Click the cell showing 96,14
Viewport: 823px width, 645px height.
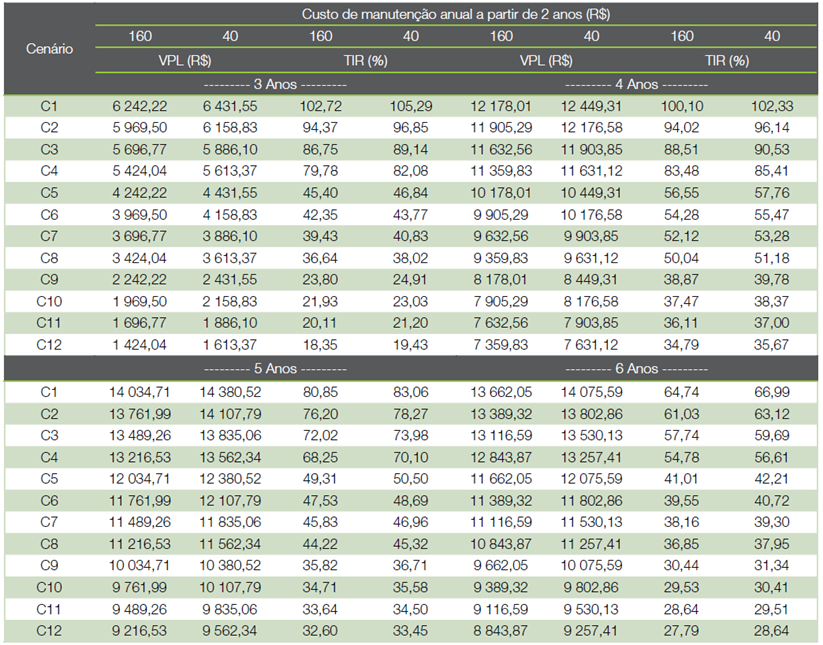[x=772, y=128]
